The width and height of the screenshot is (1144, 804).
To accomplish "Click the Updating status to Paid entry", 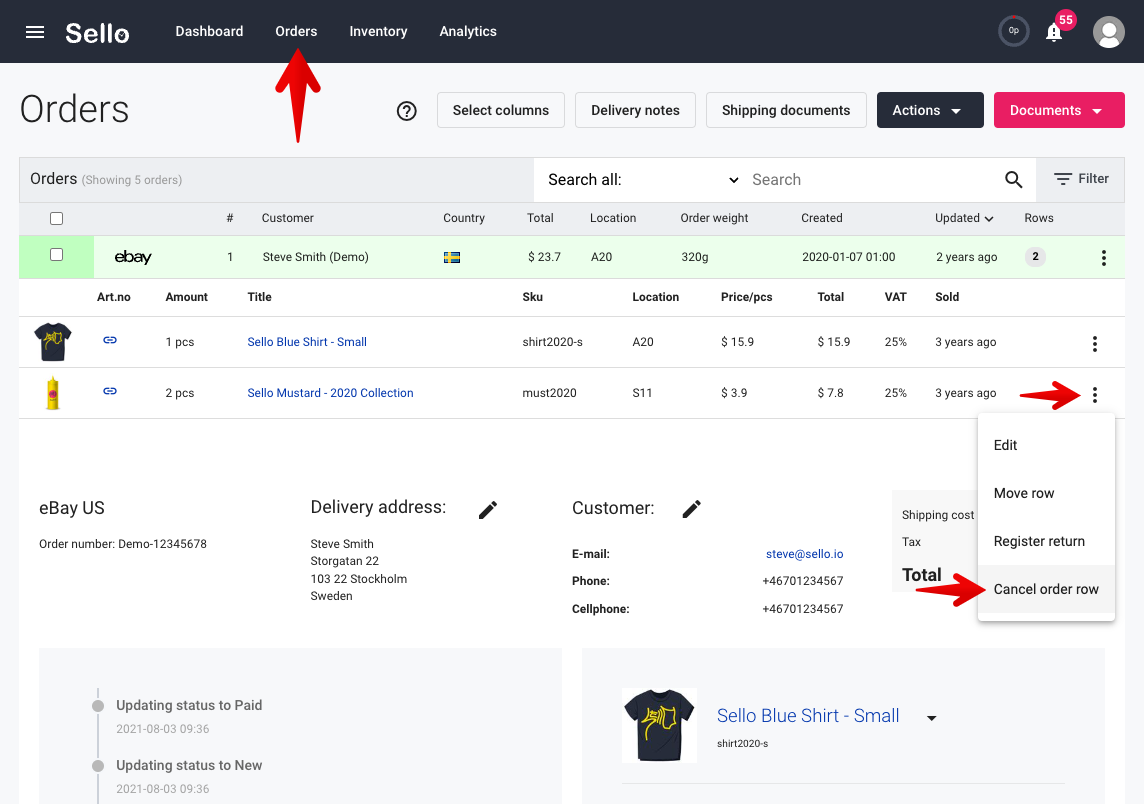I will click(x=189, y=706).
